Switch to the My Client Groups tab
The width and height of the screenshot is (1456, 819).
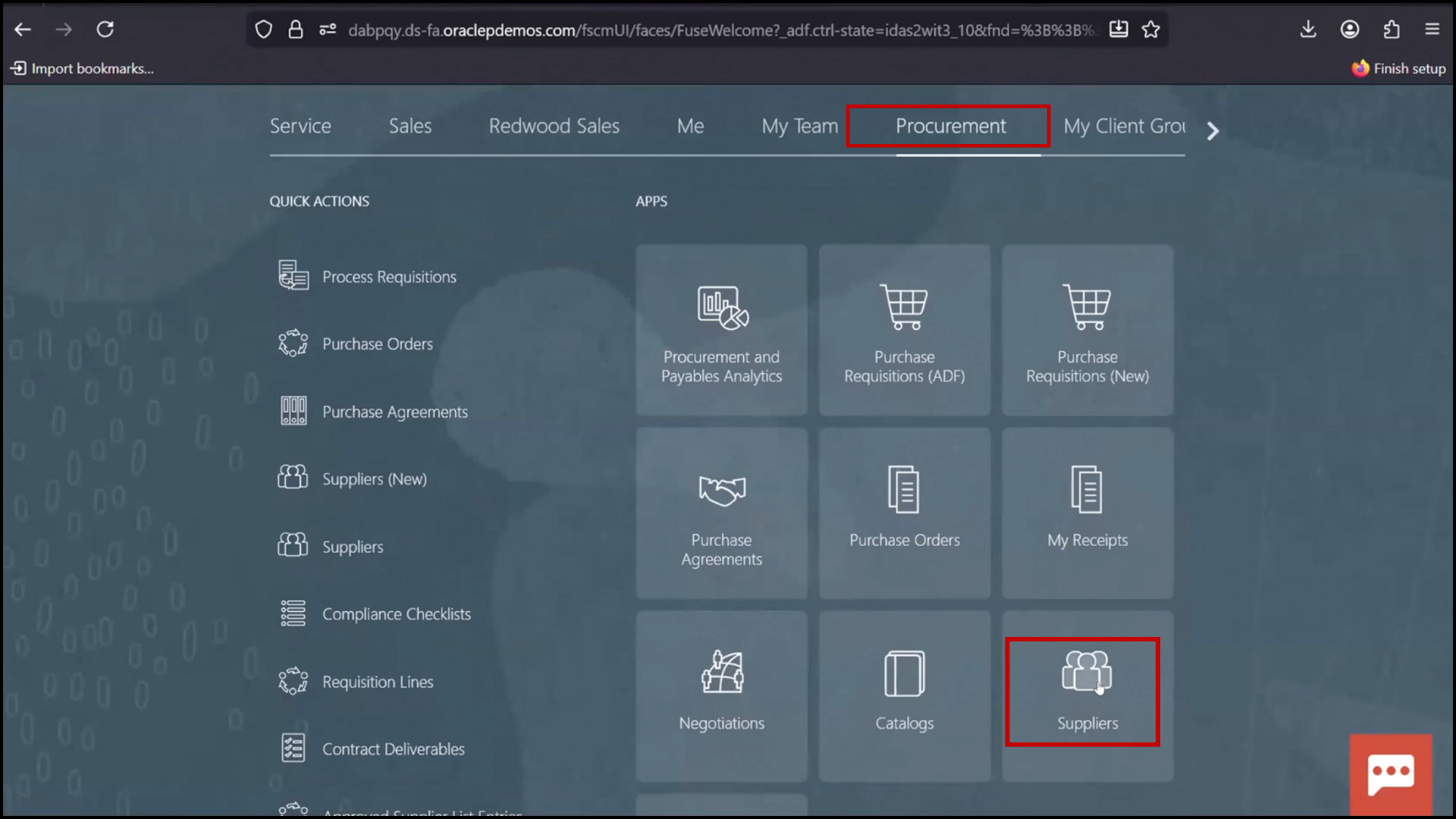tap(1124, 126)
